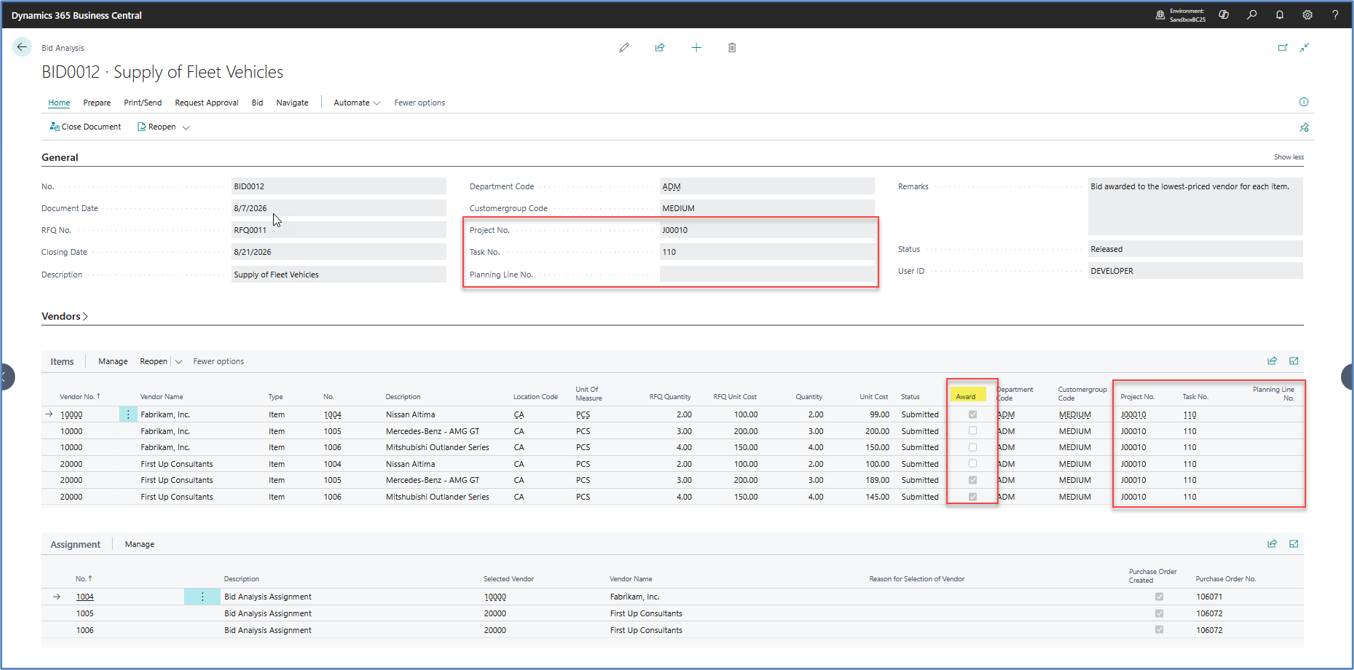Open the Navigate menu
The height and width of the screenshot is (670, 1354).
click(x=292, y=102)
